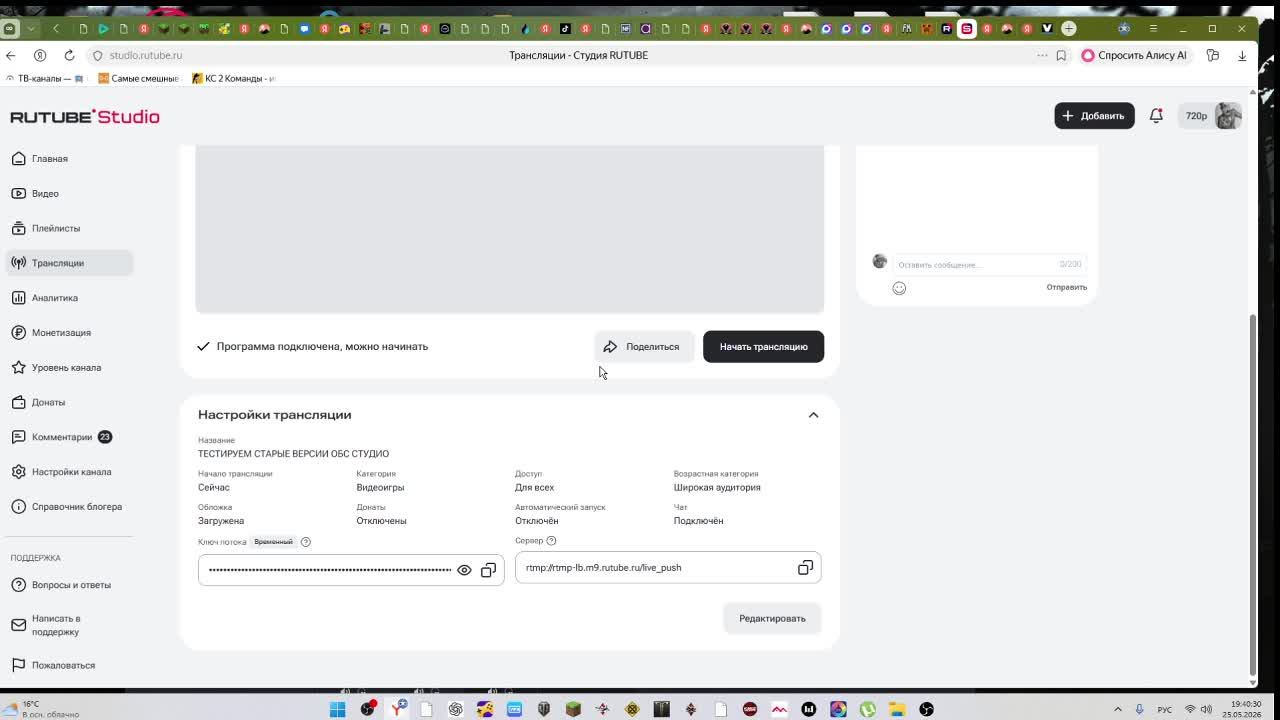Click Спросить Алису AI button
Screen dimensions: 1280x720
(1135, 55)
